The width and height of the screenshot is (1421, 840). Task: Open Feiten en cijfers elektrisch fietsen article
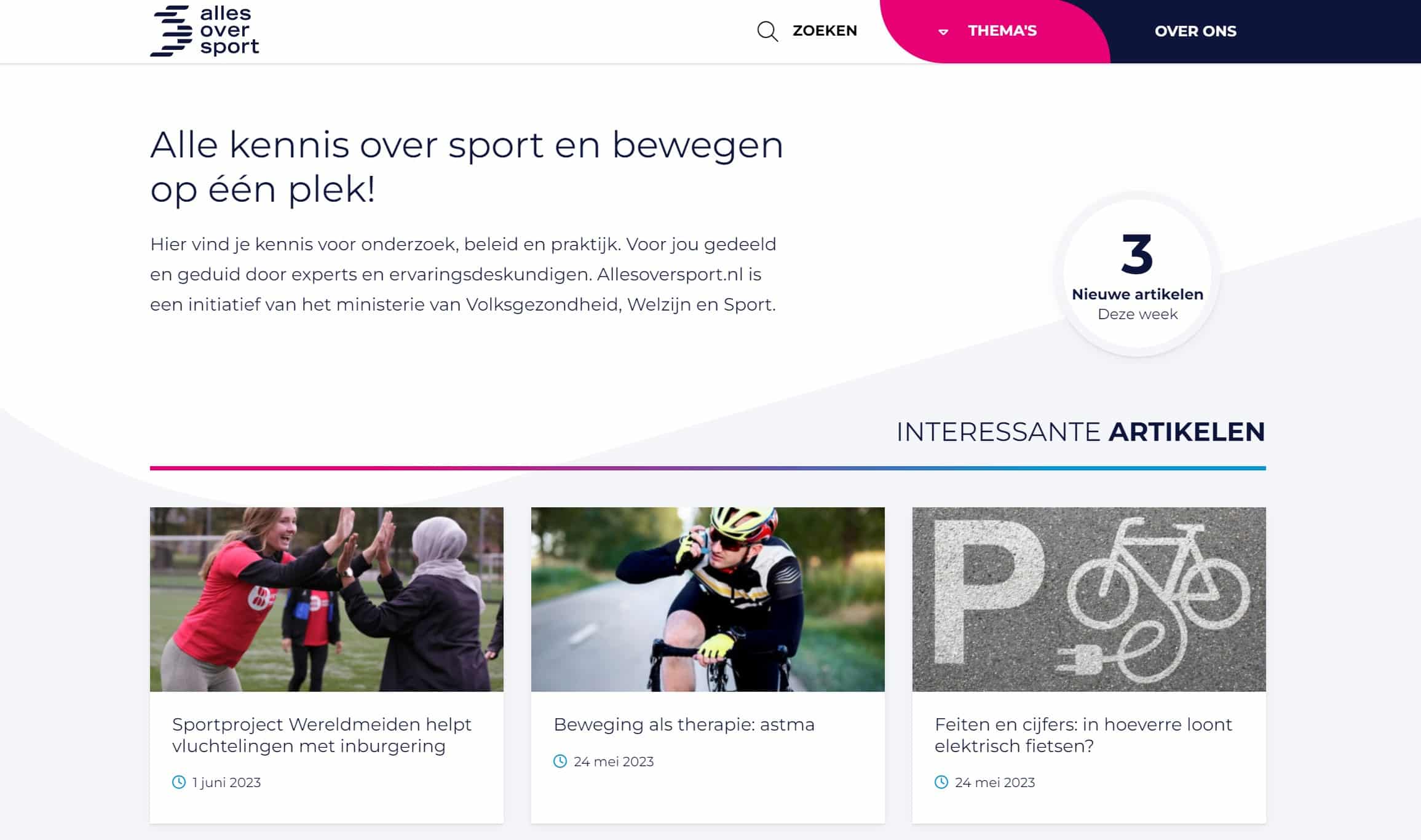(1083, 735)
